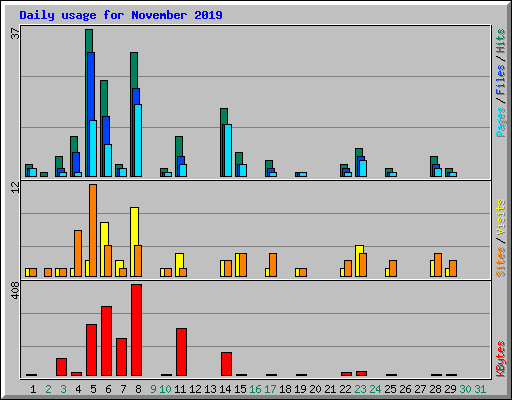
Task: Click the "KBytes" legend label
Action: click(501, 359)
